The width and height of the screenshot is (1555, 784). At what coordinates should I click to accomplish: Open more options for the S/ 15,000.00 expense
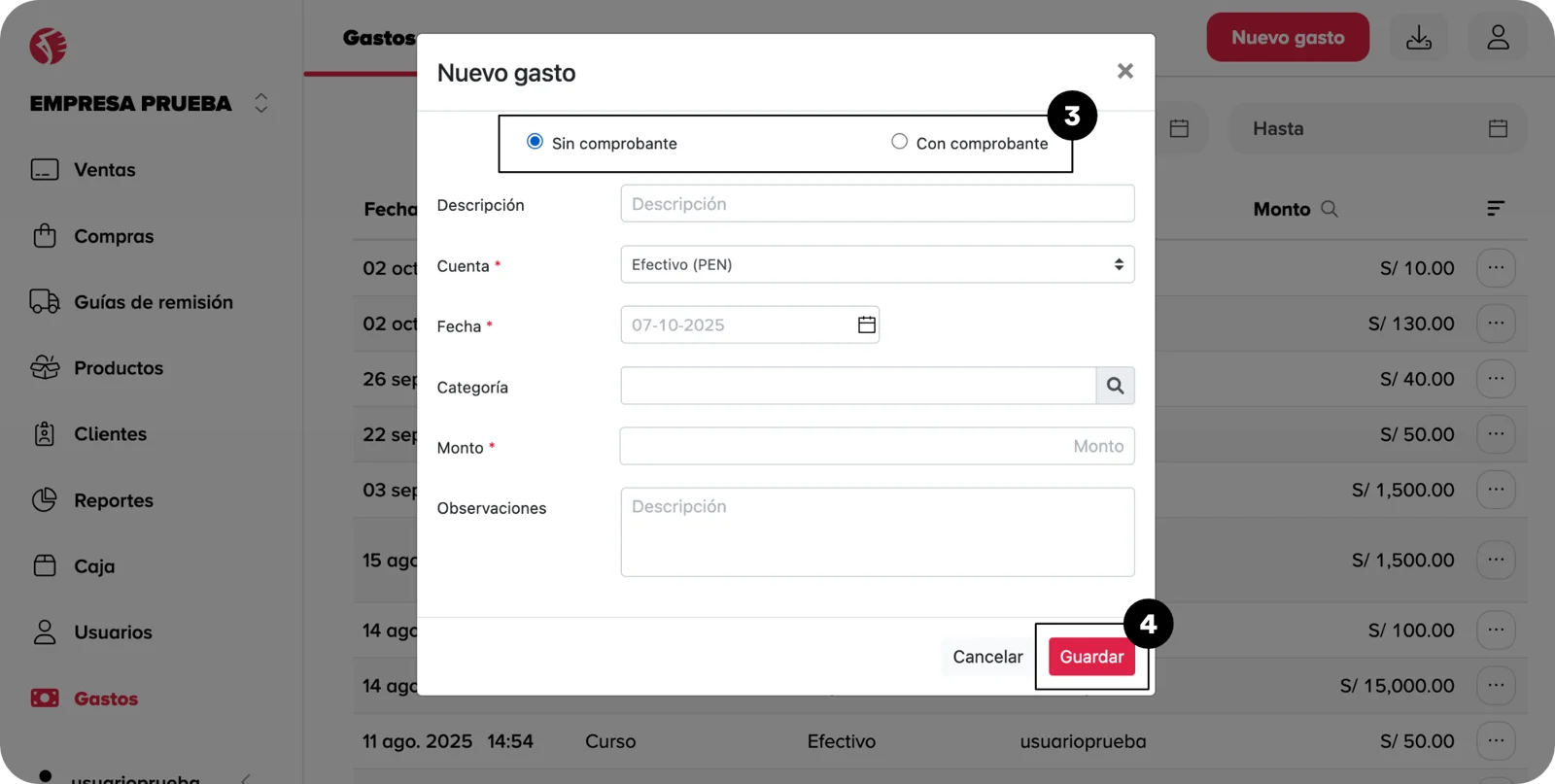[x=1495, y=686]
